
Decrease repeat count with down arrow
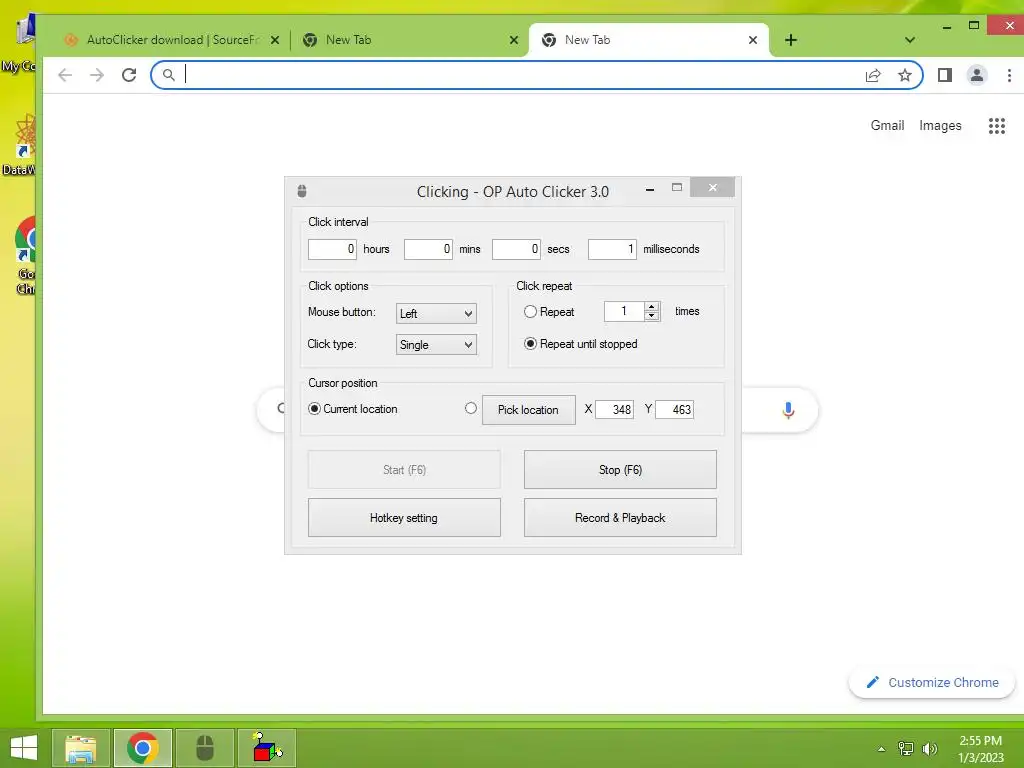[x=652, y=316]
